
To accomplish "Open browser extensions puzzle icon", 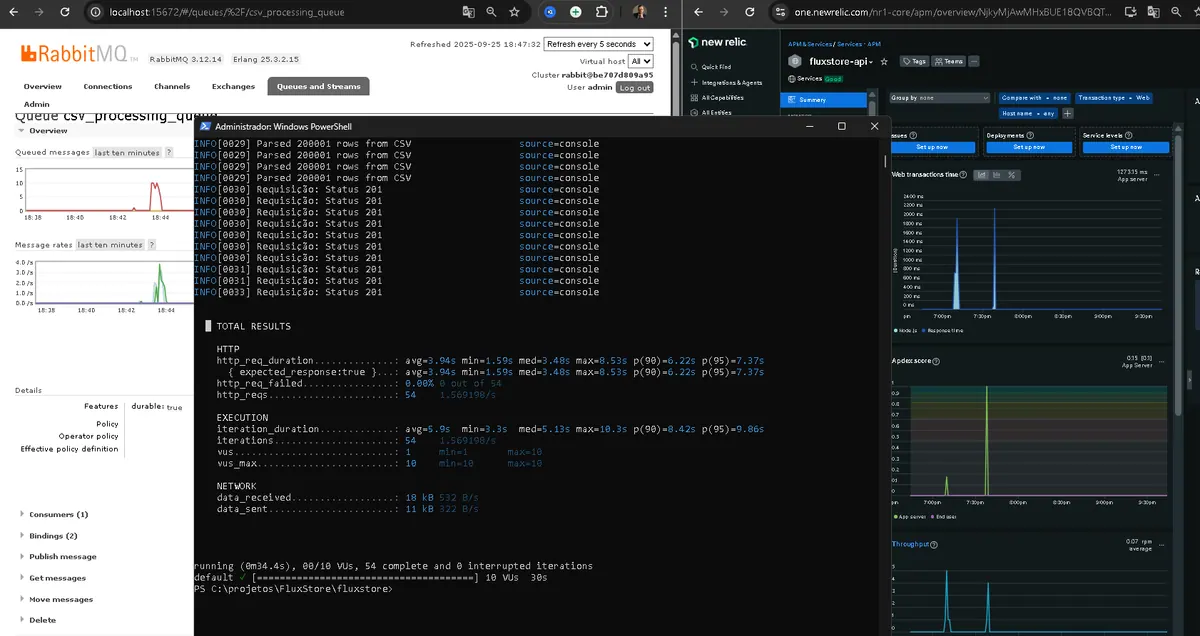I will (602, 12).
